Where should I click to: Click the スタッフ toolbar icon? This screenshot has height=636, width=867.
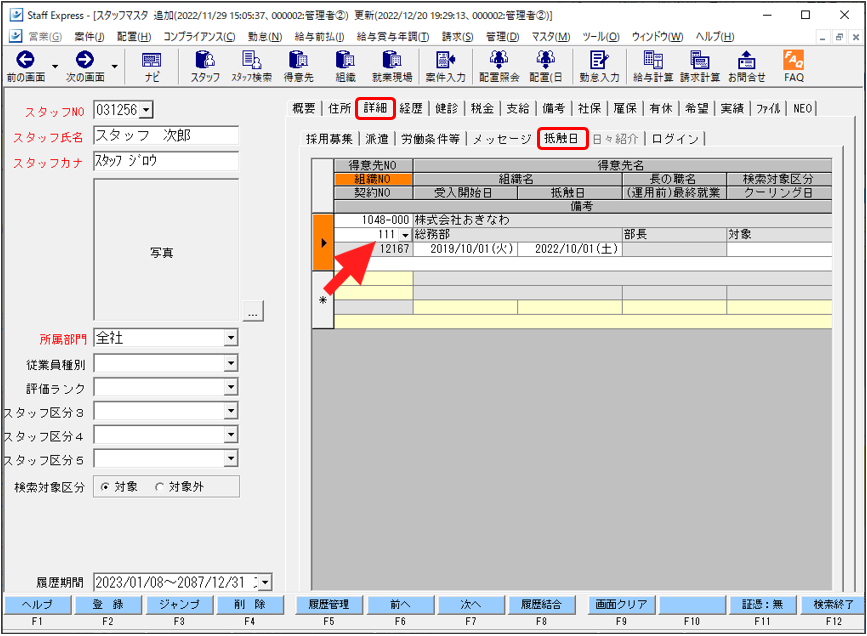205,65
